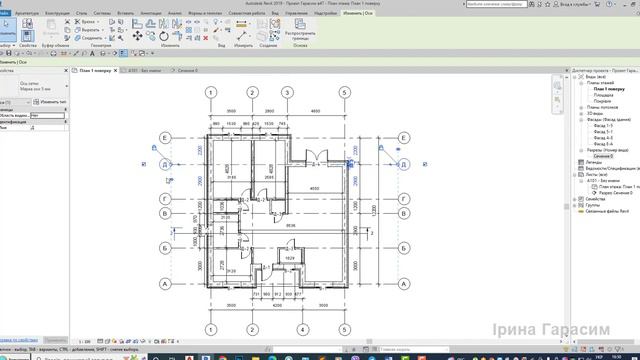The image size is (640, 360).
Task: Click the favorites star icon in title bar
Action: click(548, 4)
